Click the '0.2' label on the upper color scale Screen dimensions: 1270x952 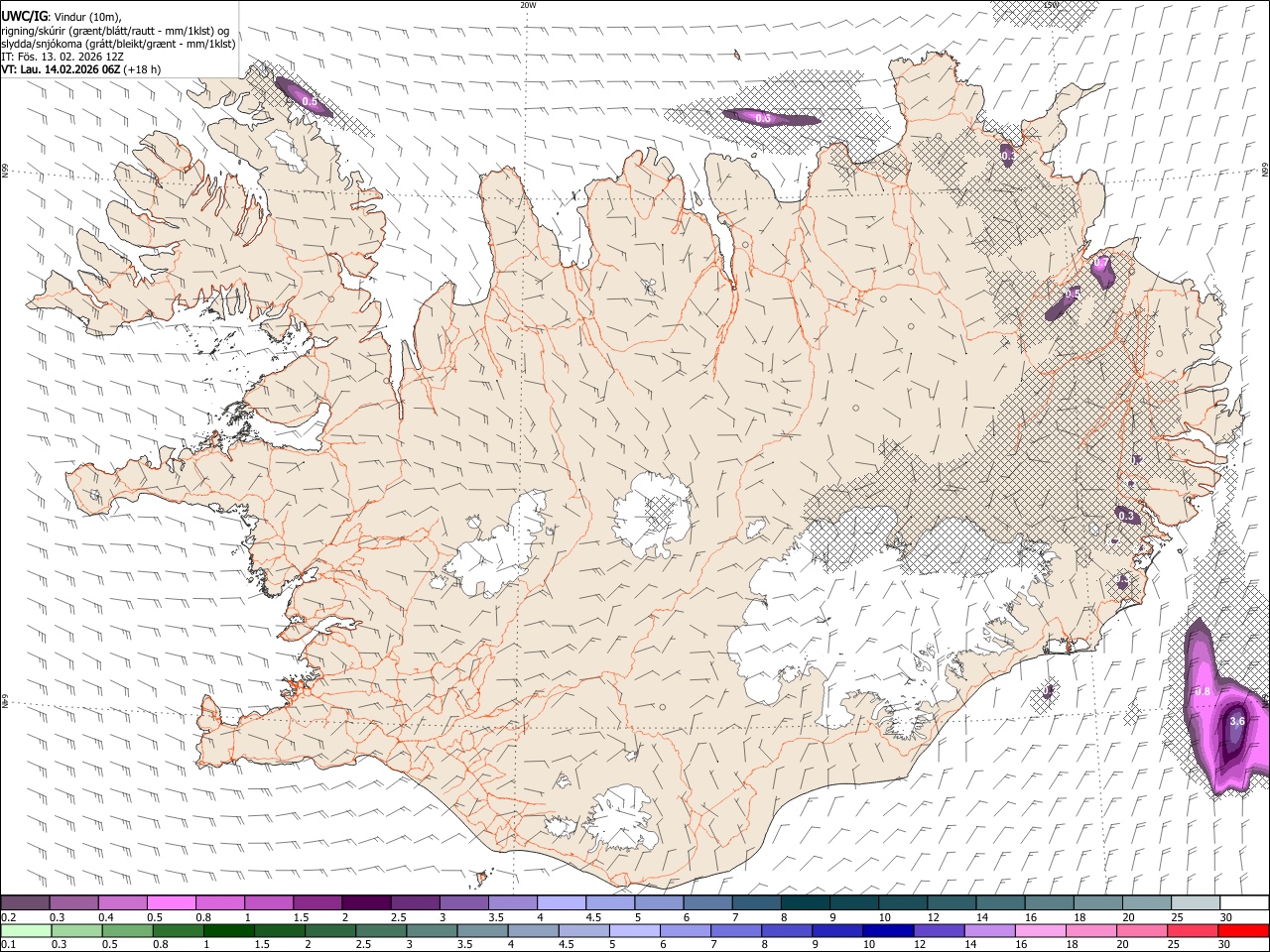(8, 917)
